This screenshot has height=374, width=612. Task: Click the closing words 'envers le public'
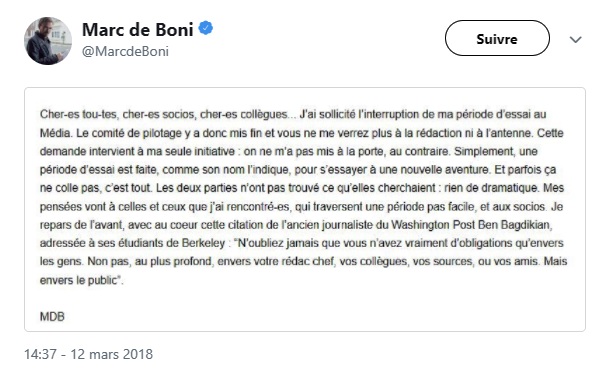[x=78, y=280]
